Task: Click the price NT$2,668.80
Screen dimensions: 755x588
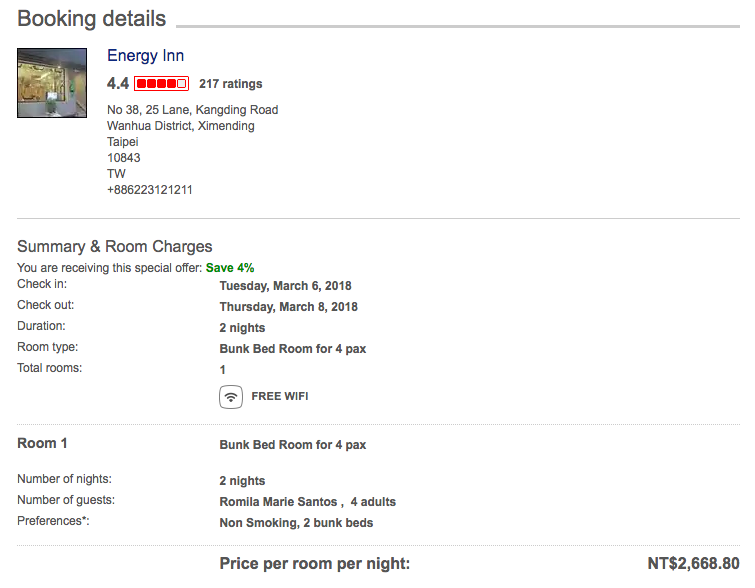Action: pos(693,565)
